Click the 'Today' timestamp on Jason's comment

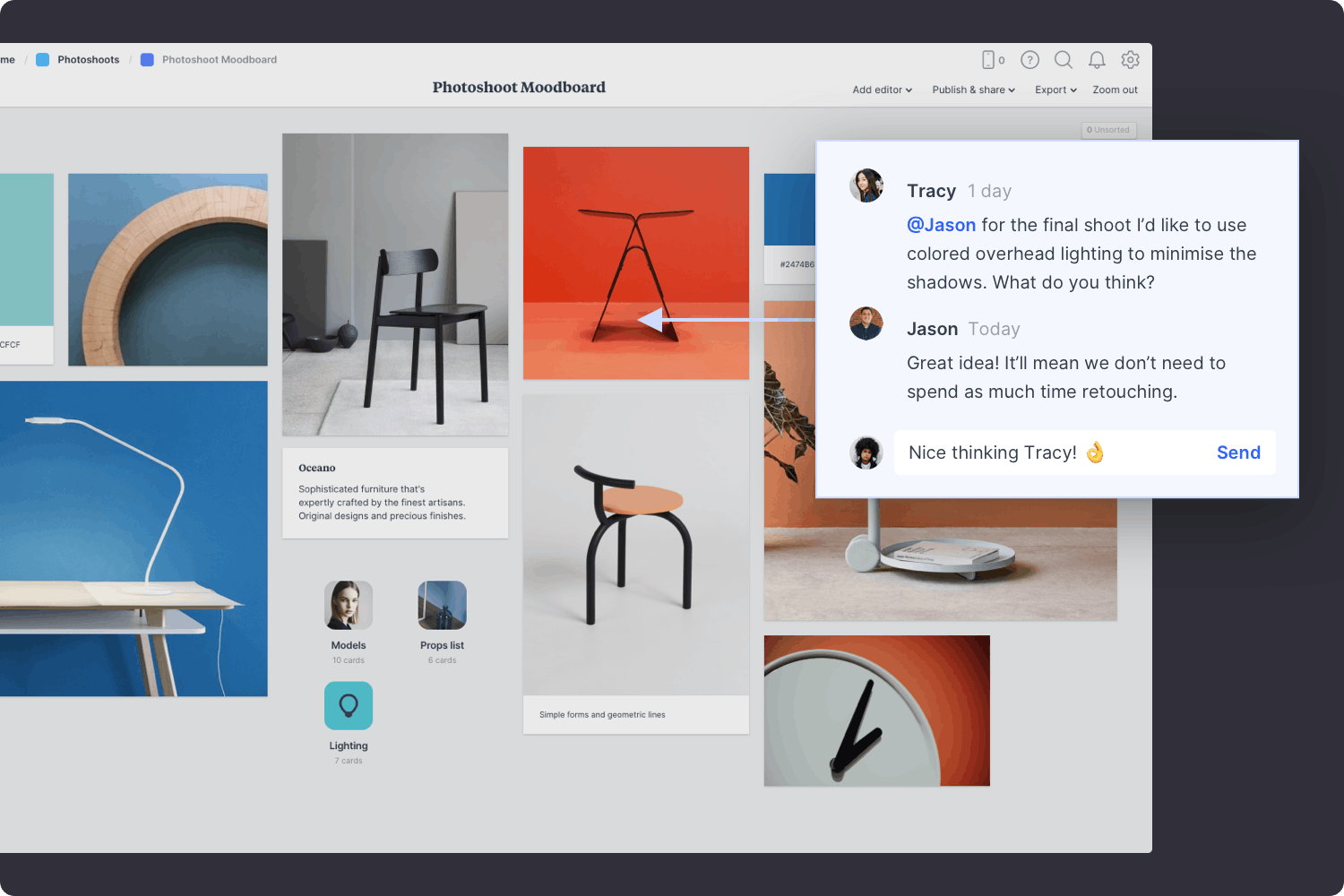pos(994,329)
